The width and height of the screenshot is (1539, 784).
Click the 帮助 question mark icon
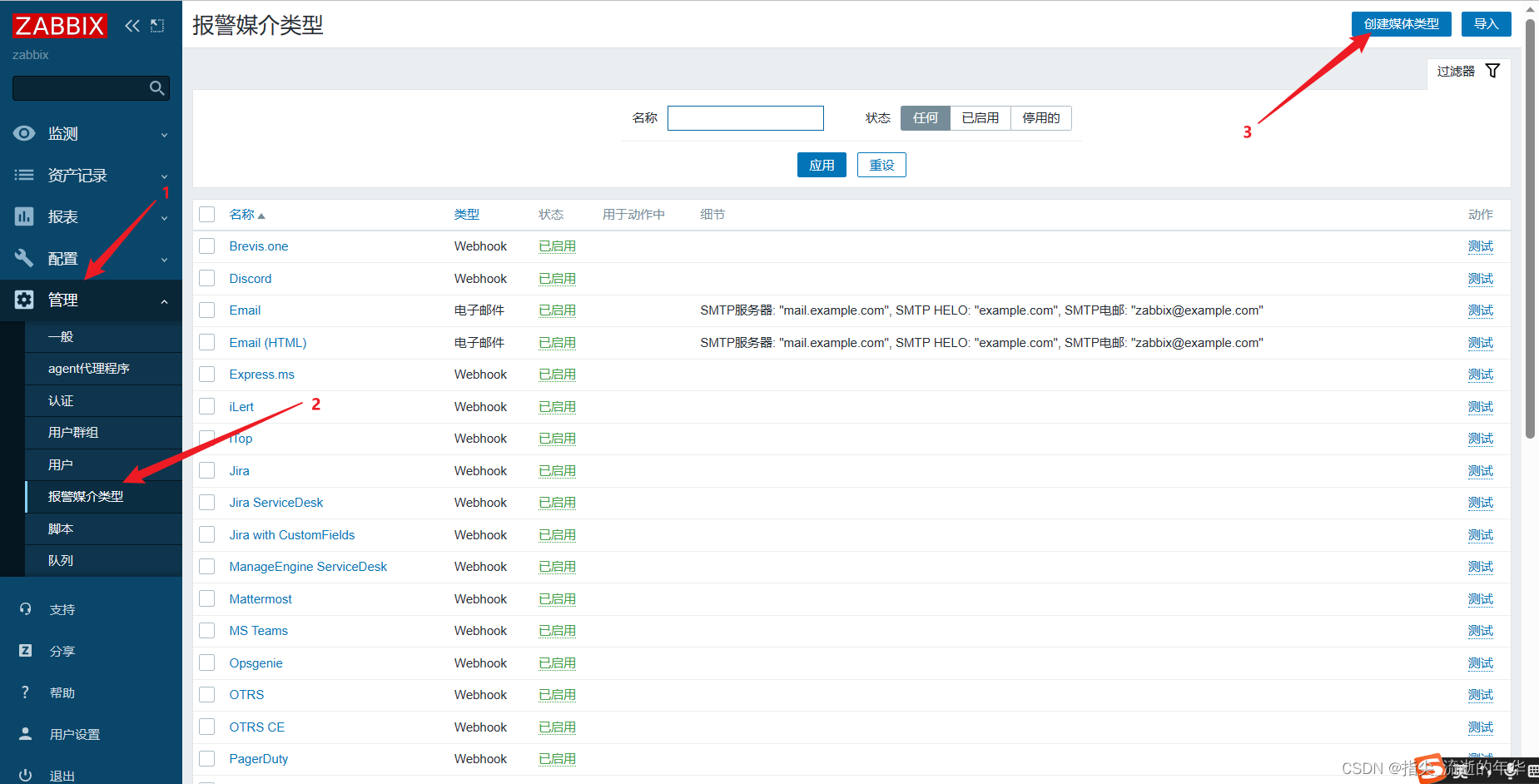tap(25, 692)
